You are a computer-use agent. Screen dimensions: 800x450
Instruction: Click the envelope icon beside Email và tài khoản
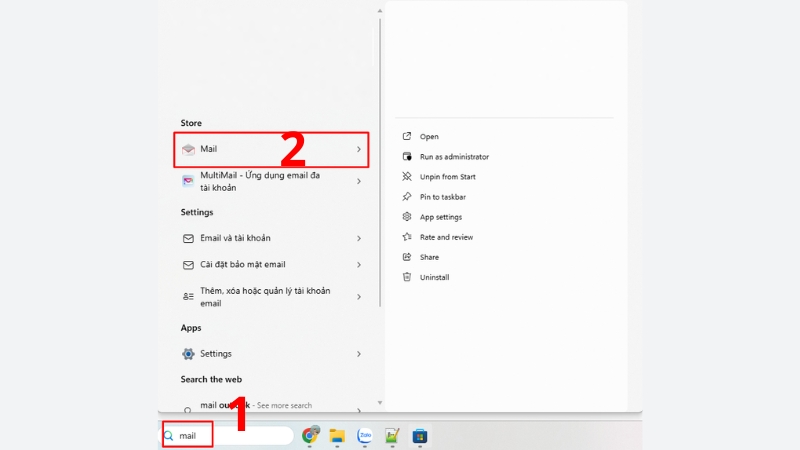188,238
